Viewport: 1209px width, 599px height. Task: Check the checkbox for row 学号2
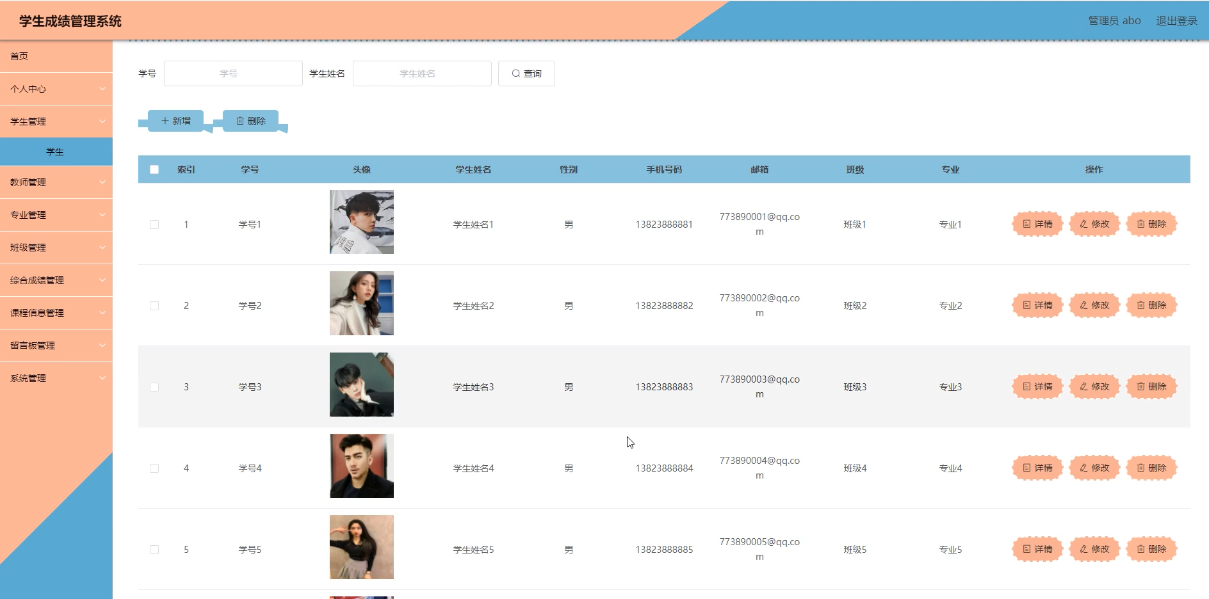click(x=154, y=305)
